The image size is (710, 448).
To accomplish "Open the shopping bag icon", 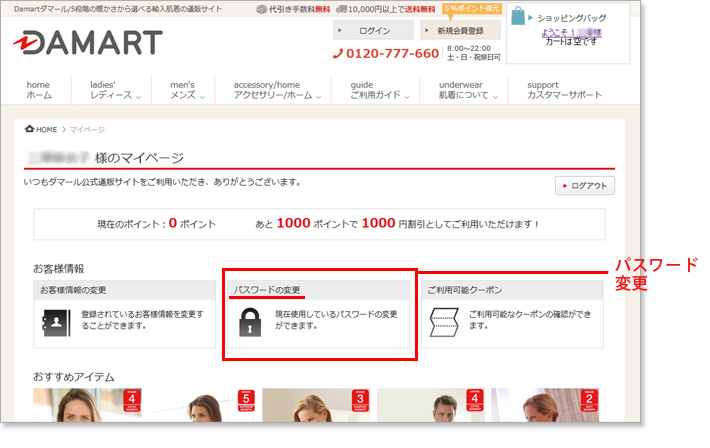I will click(x=518, y=16).
